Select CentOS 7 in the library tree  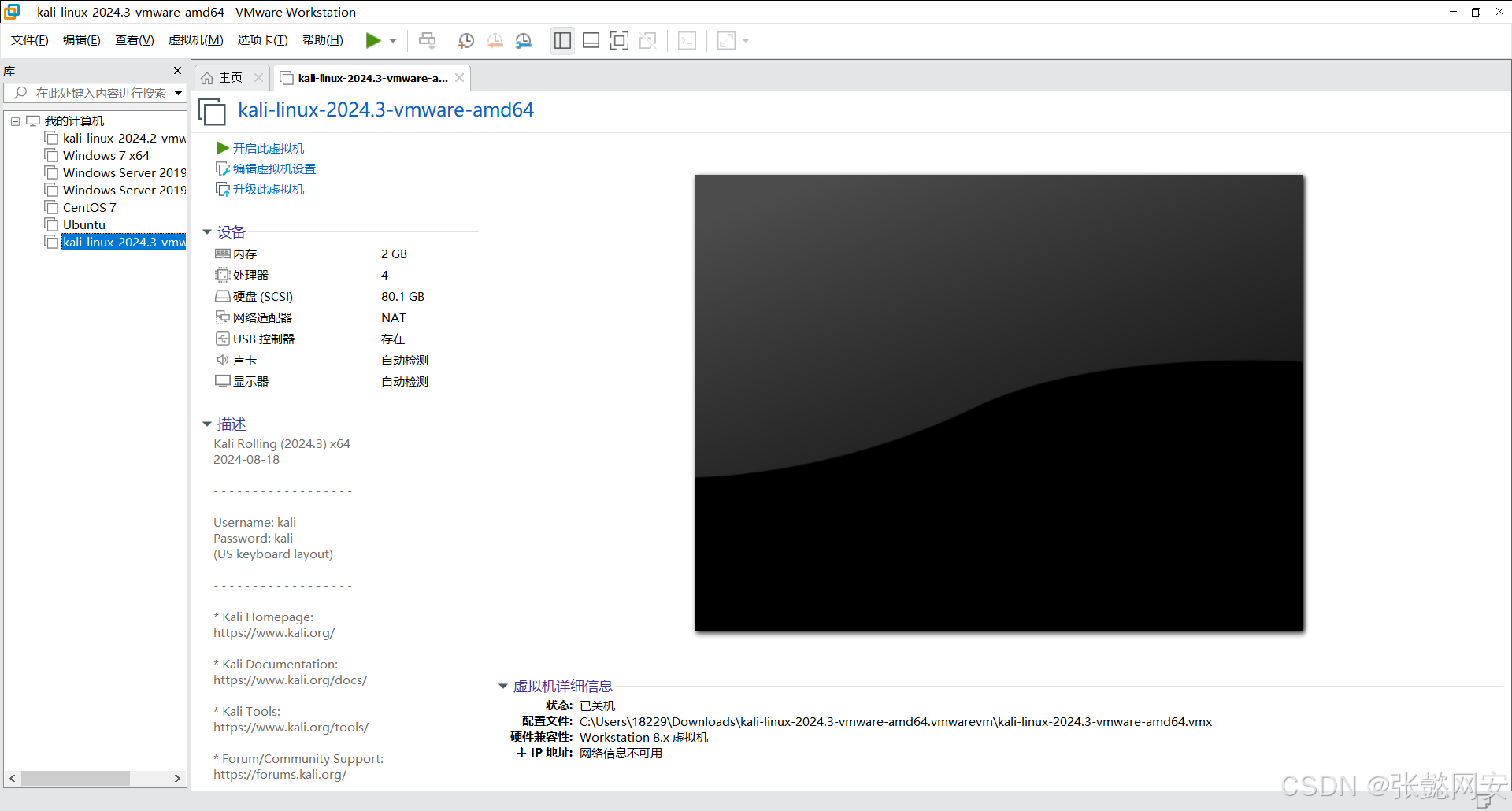90,208
